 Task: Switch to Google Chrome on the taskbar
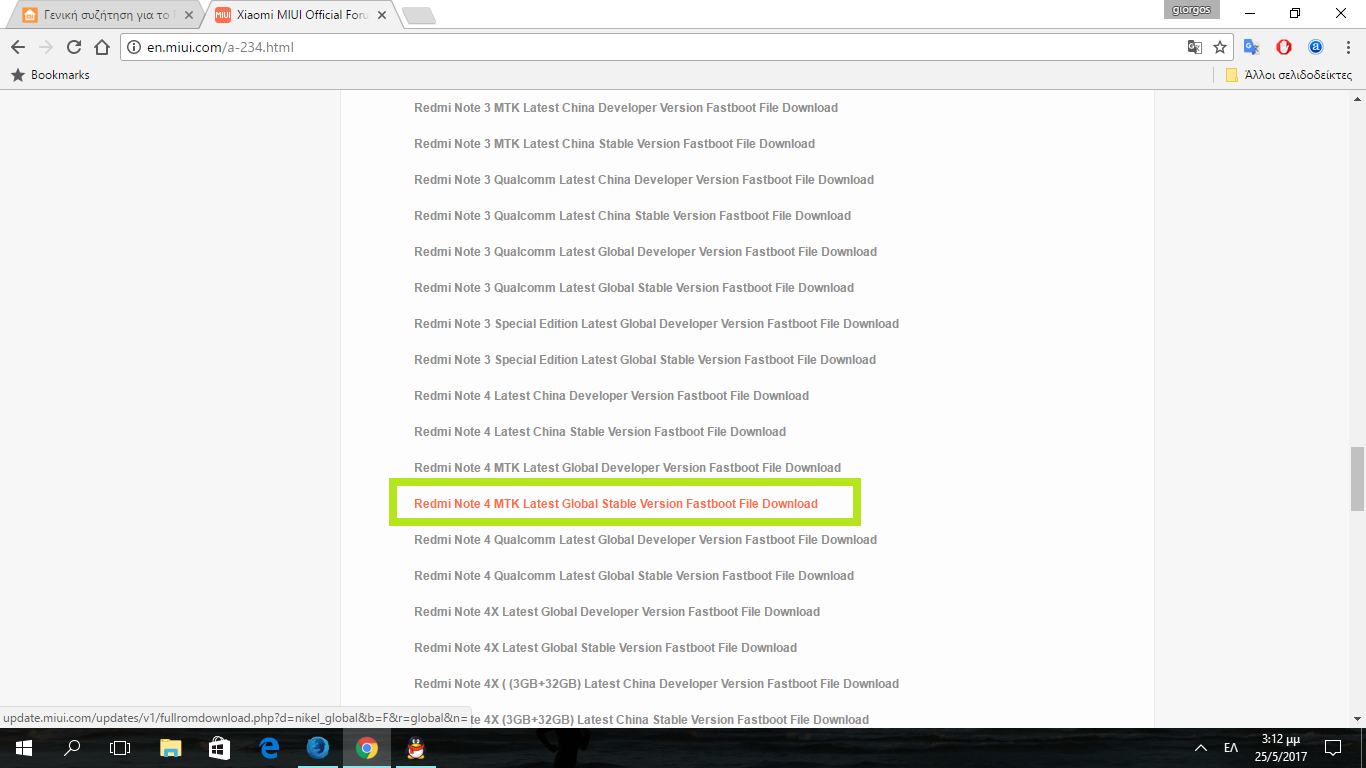click(367, 748)
